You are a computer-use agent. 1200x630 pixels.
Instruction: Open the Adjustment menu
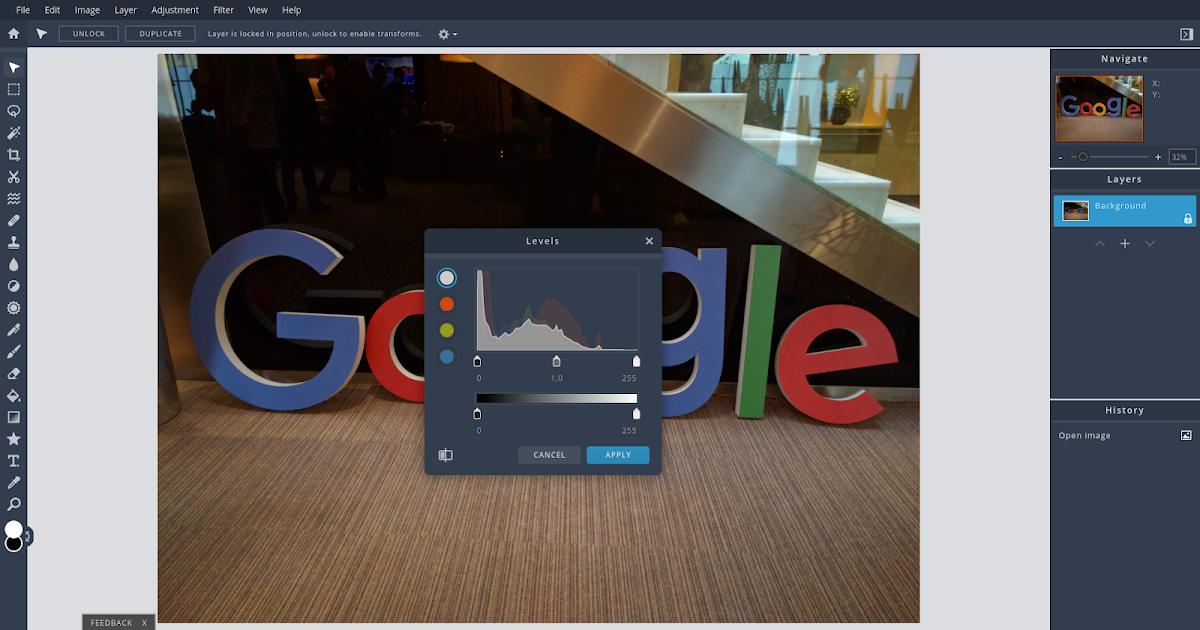(x=175, y=10)
